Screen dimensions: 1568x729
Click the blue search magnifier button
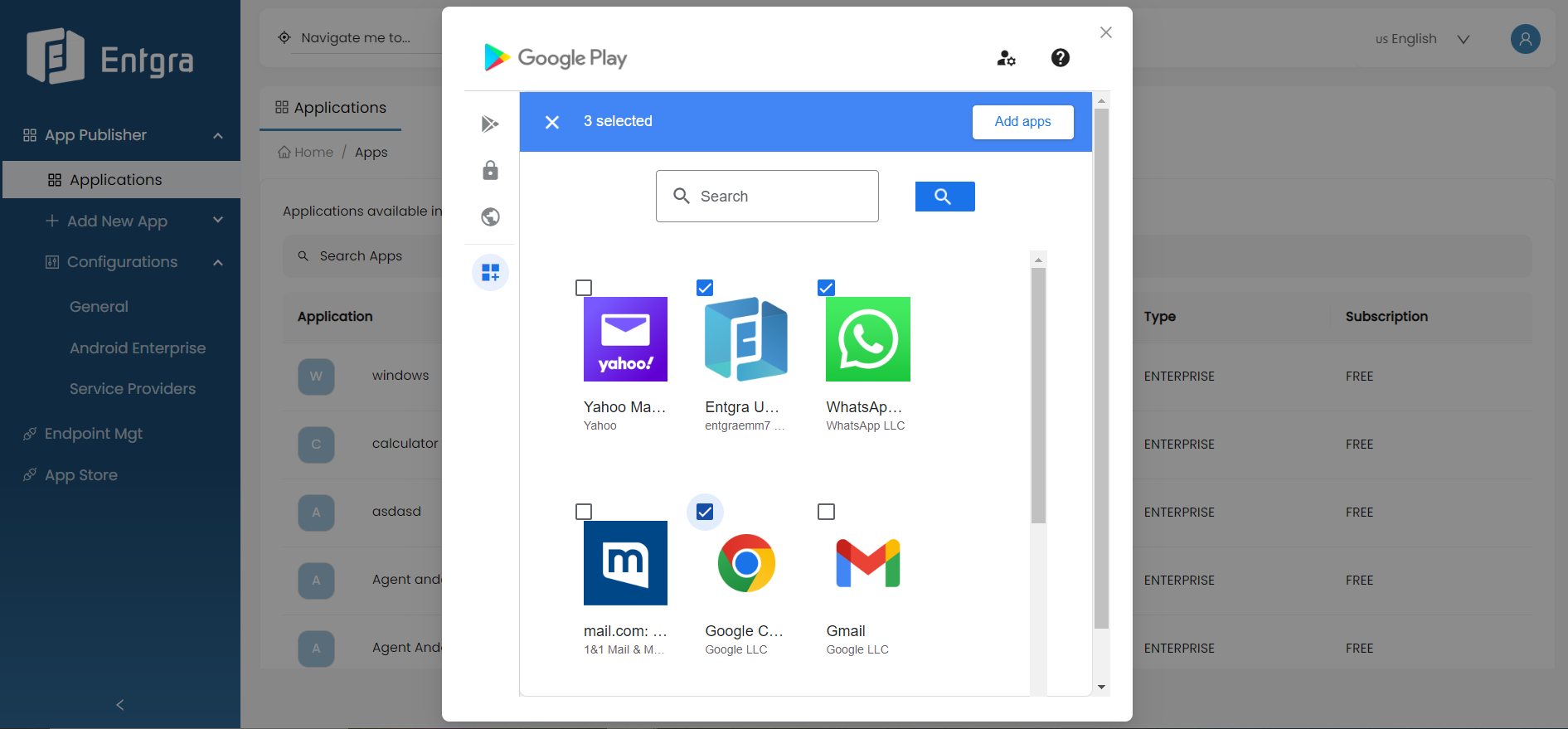(944, 197)
